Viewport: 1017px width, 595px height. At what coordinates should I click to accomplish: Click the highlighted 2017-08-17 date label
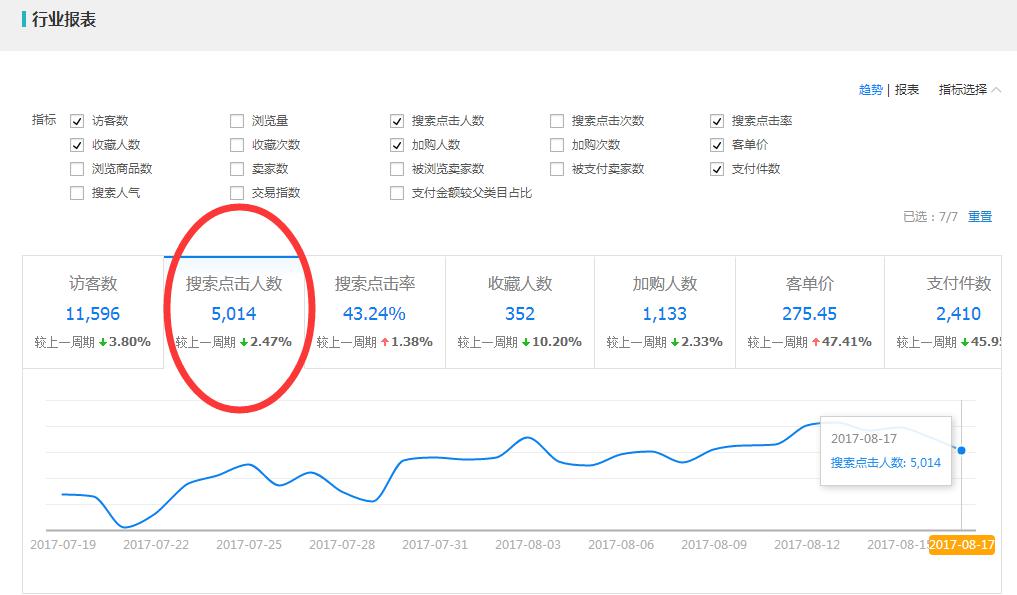[961, 545]
